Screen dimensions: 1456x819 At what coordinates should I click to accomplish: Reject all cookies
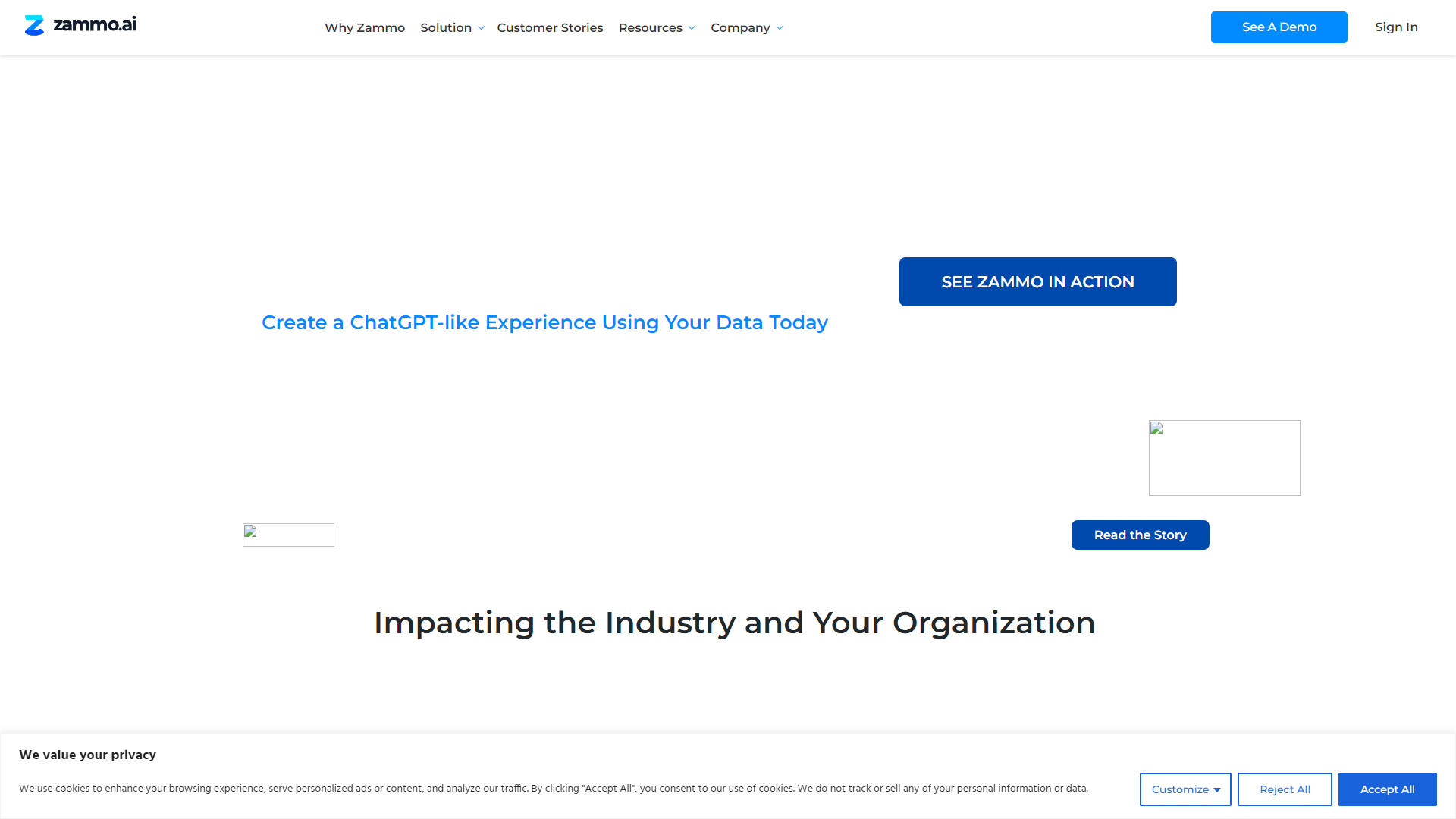click(1285, 789)
